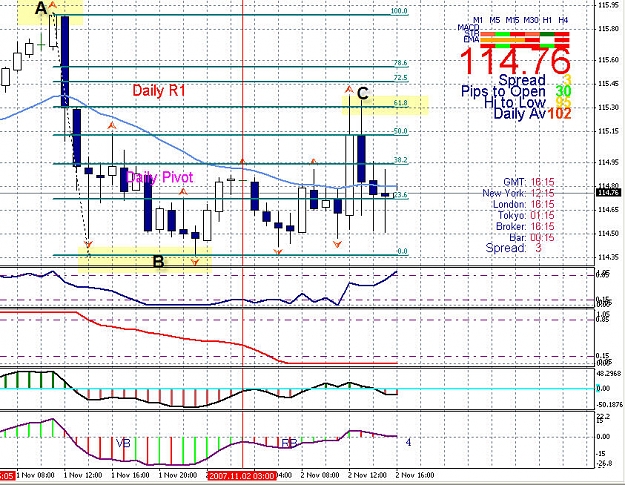The image size is (625, 485).
Task: Click the Daily Av 102 readout
Action: click(x=532, y=114)
